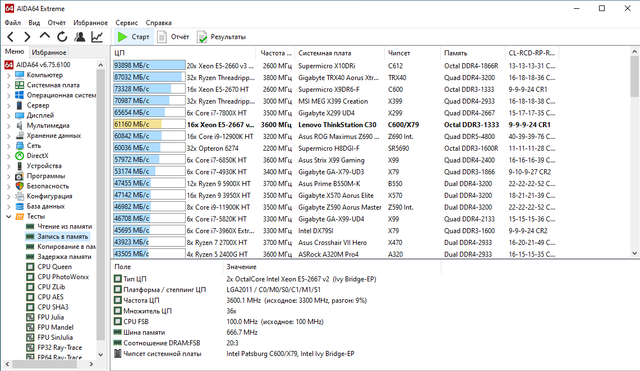Screen dimensions: 640x371
Task: Click the Отчёт toolbar button
Action: tap(173, 37)
